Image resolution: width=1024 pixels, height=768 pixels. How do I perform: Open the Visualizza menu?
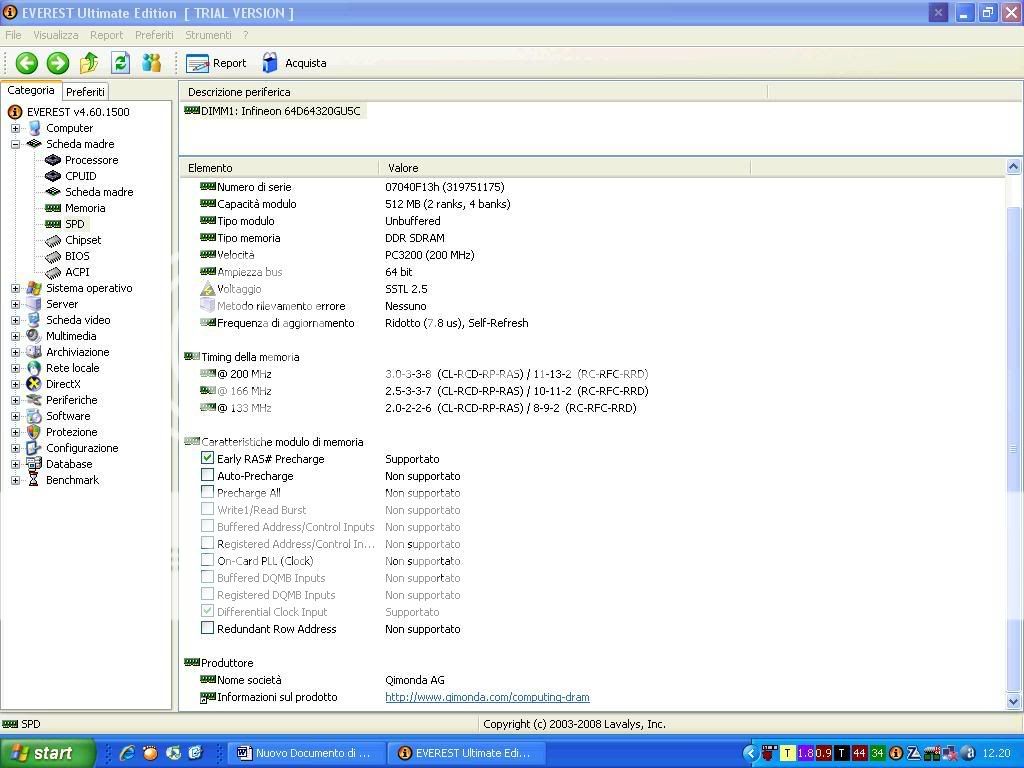(x=56, y=35)
